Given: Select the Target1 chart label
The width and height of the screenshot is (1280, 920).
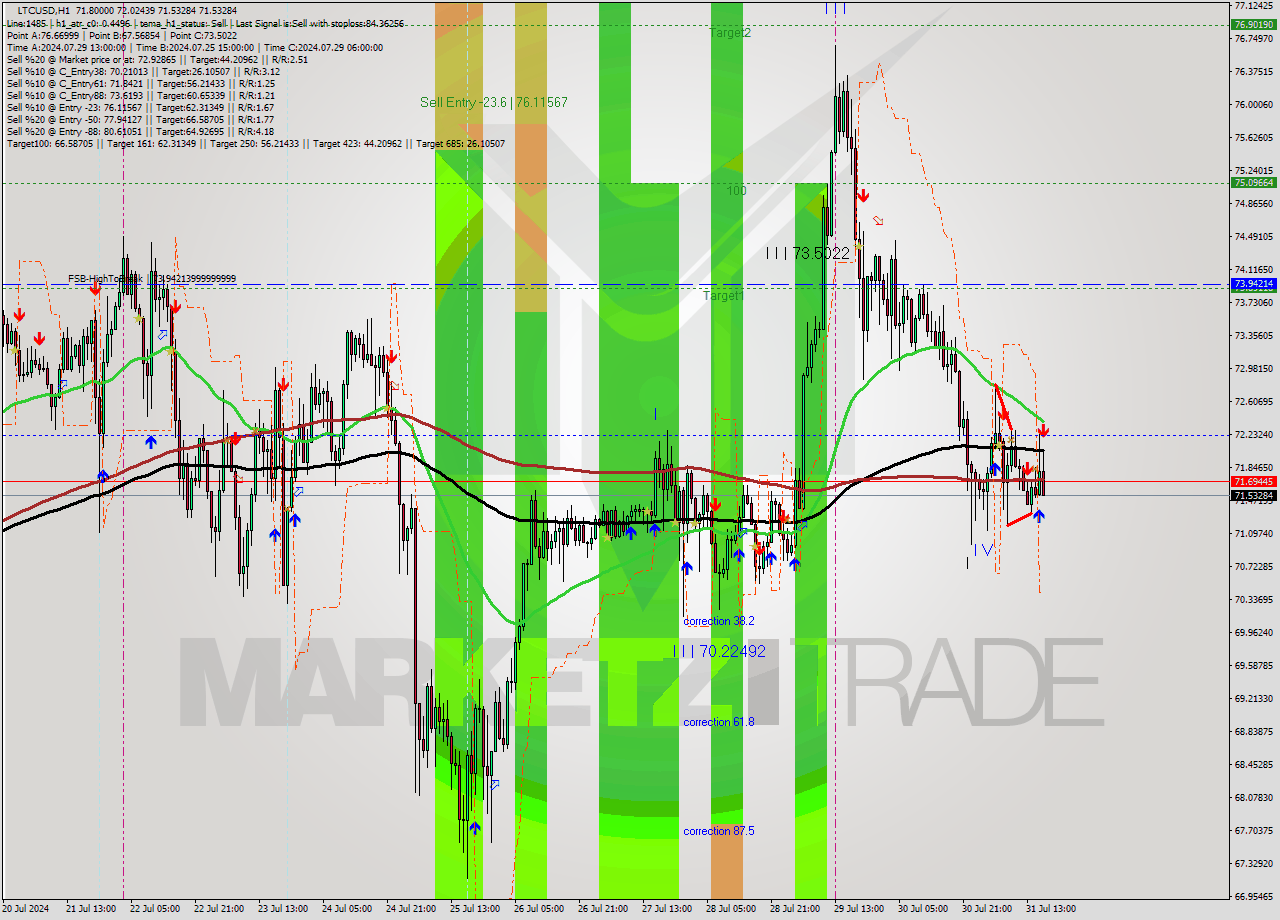Looking at the screenshot, I should 723,296.
